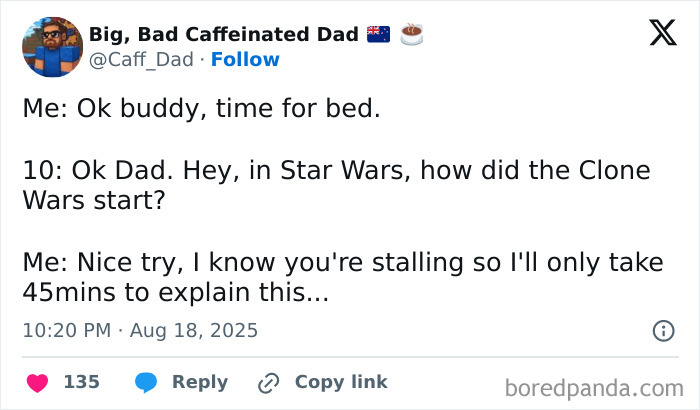
Task: Click the red heart like icon
Action: pyautogui.click(x=37, y=382)
